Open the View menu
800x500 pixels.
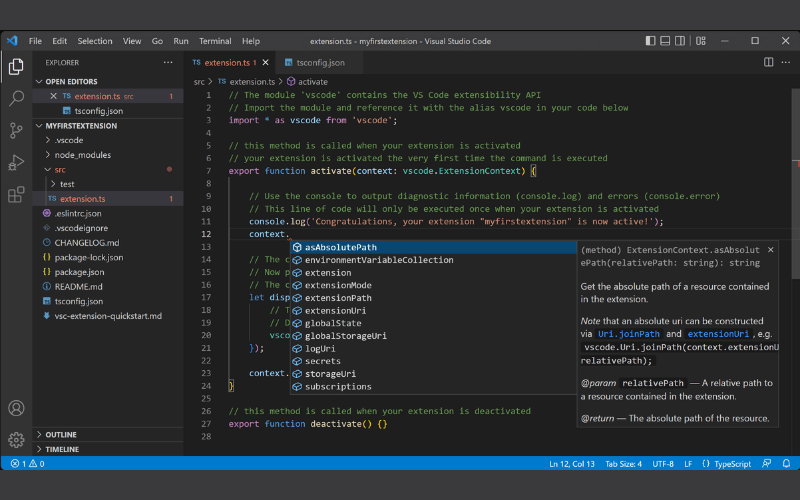click(x=132, y=41)
